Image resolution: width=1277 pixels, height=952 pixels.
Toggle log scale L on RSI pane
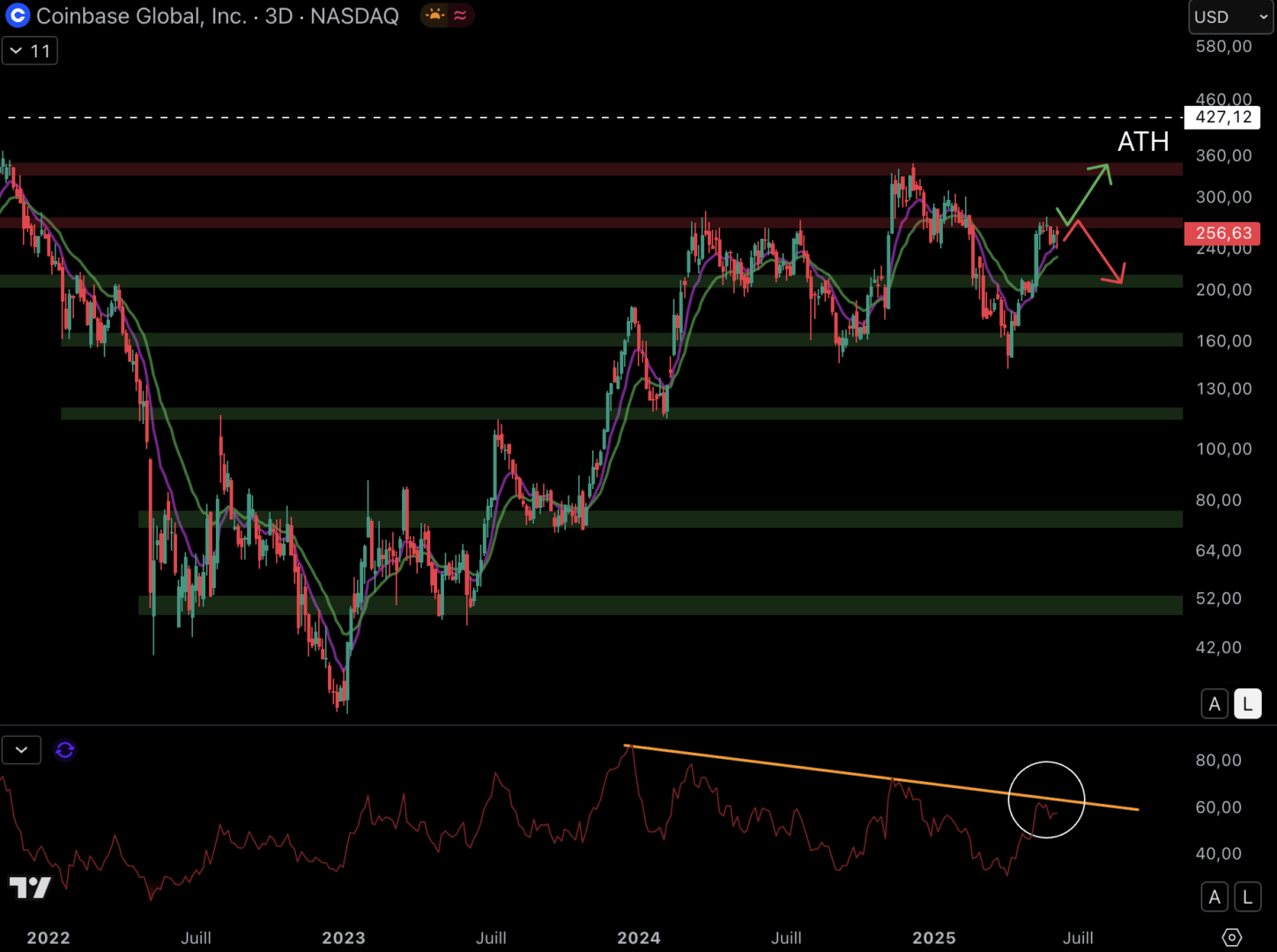[x=1247, y=897]
